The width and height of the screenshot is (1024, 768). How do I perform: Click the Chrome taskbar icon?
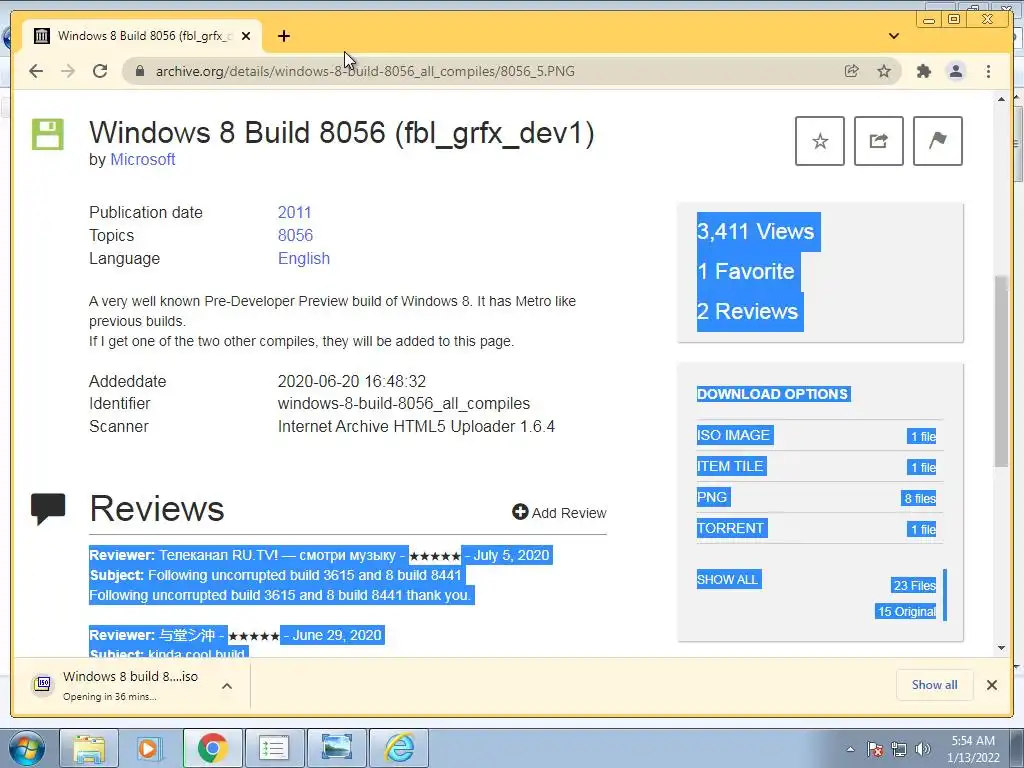212,748
